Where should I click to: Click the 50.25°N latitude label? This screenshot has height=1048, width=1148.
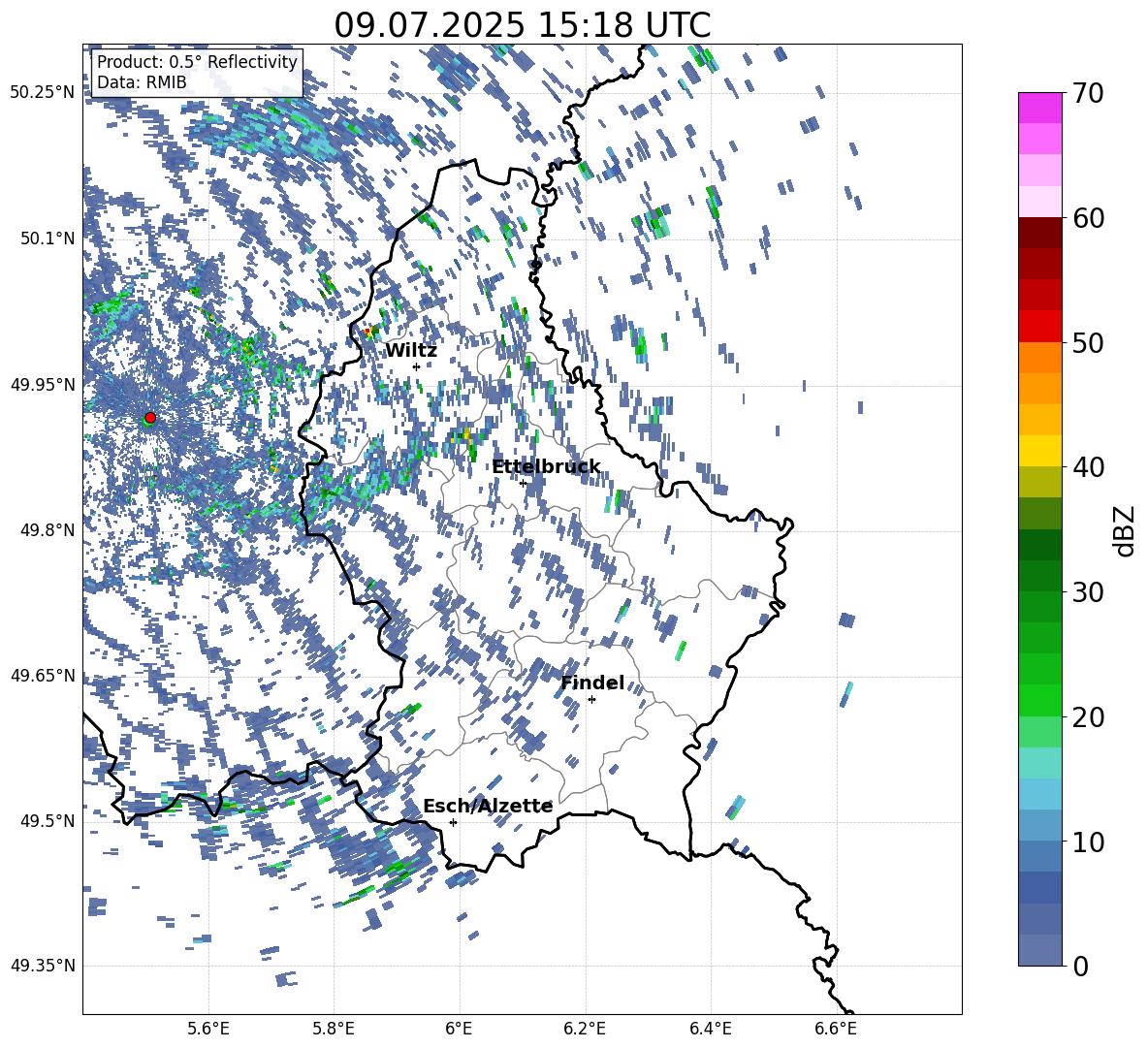click(x=43, y=93)
